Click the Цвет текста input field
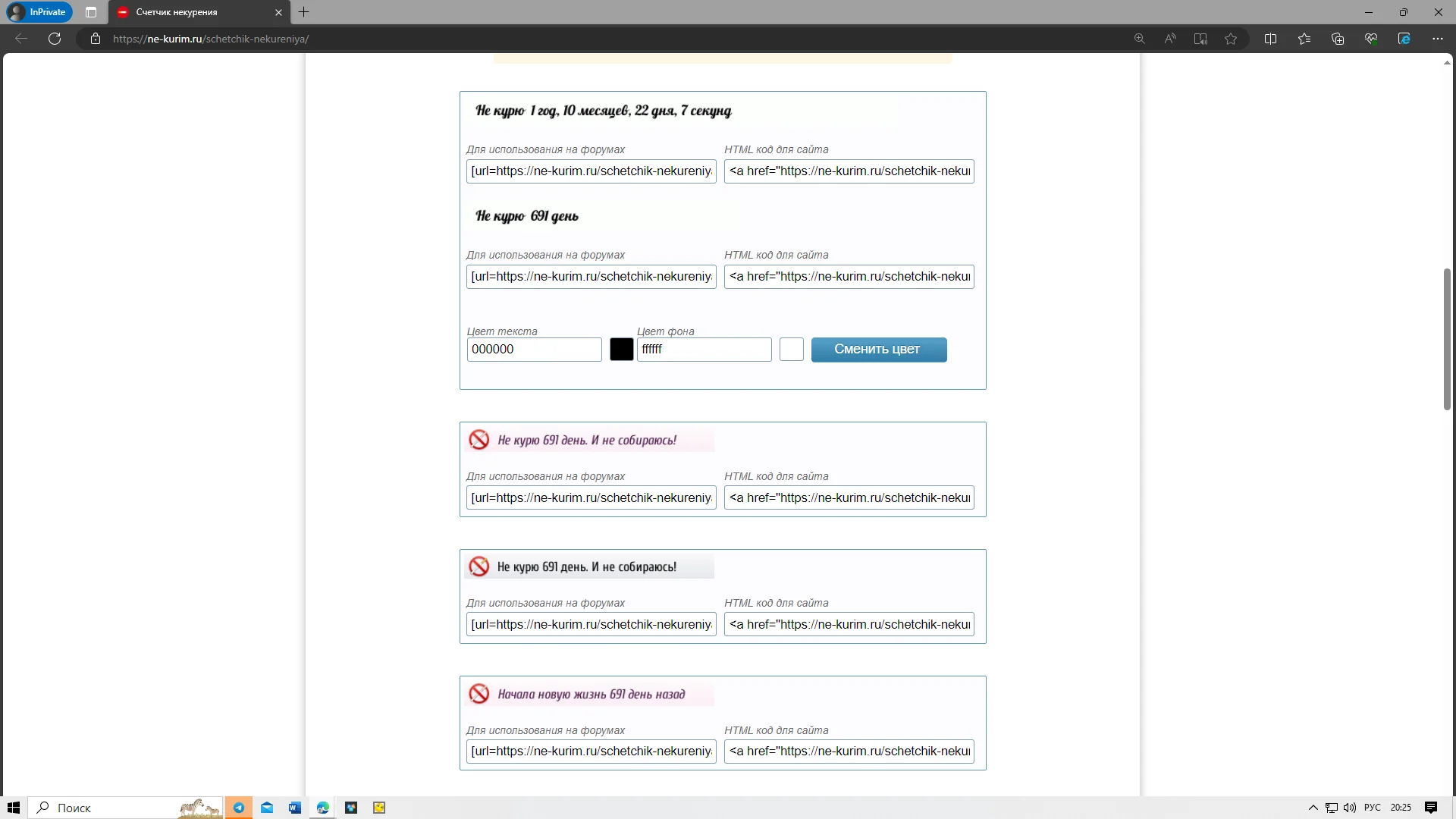 [x=534, y=350]
